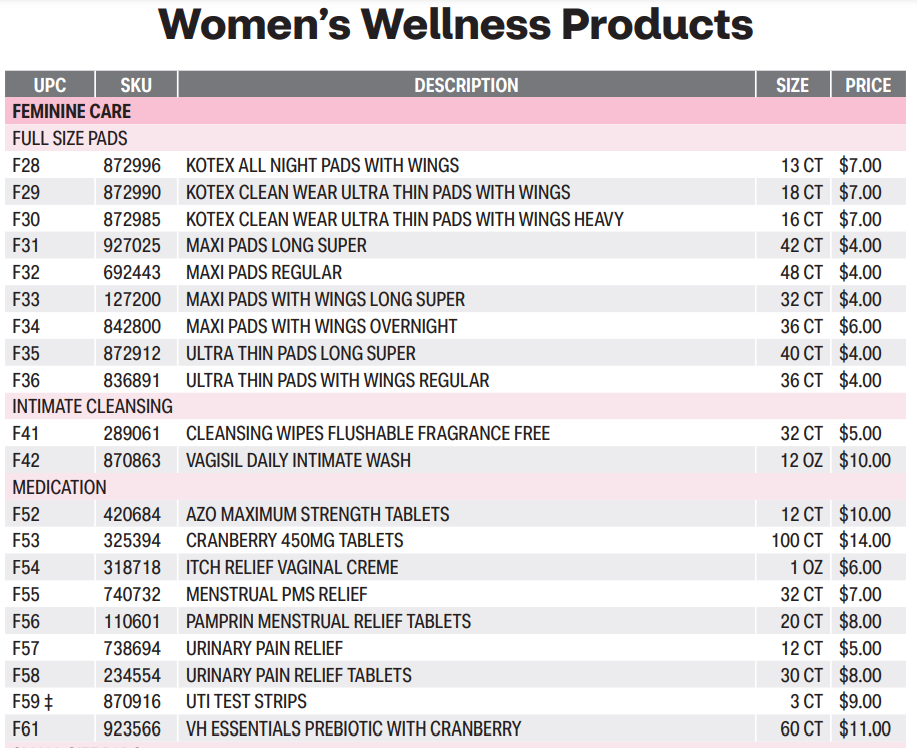Click the UPC column header
917x748 pixels.
pyautogui.click(x=50, y=85)
